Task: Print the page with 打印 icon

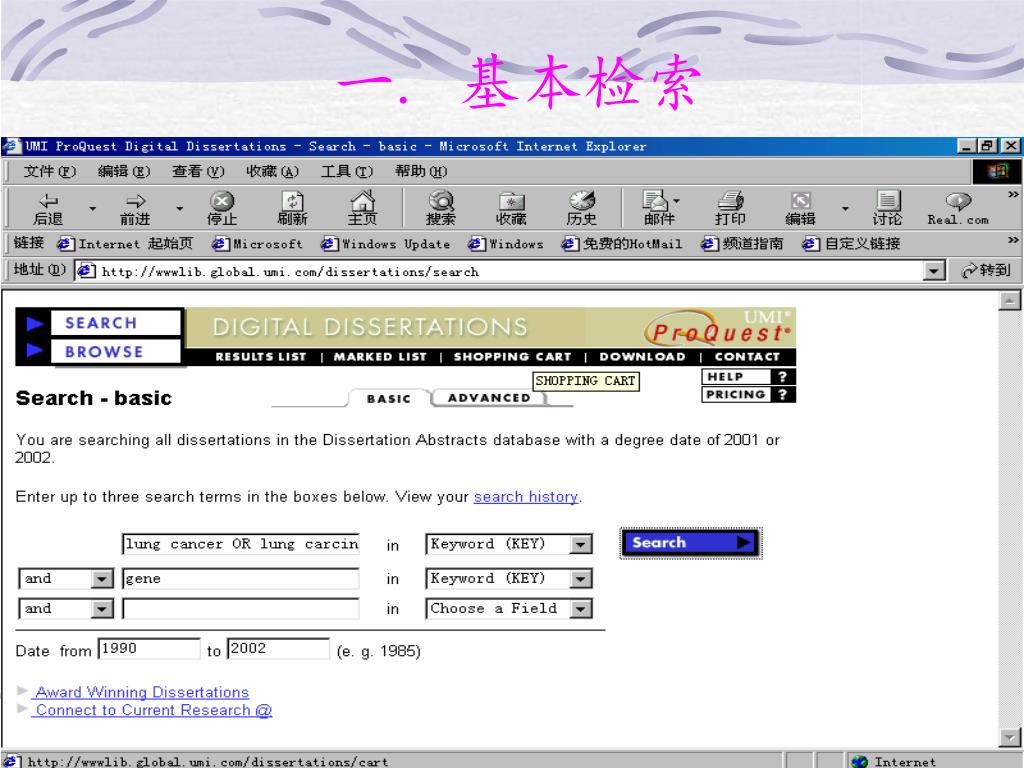Action: [x=730, y=208]
